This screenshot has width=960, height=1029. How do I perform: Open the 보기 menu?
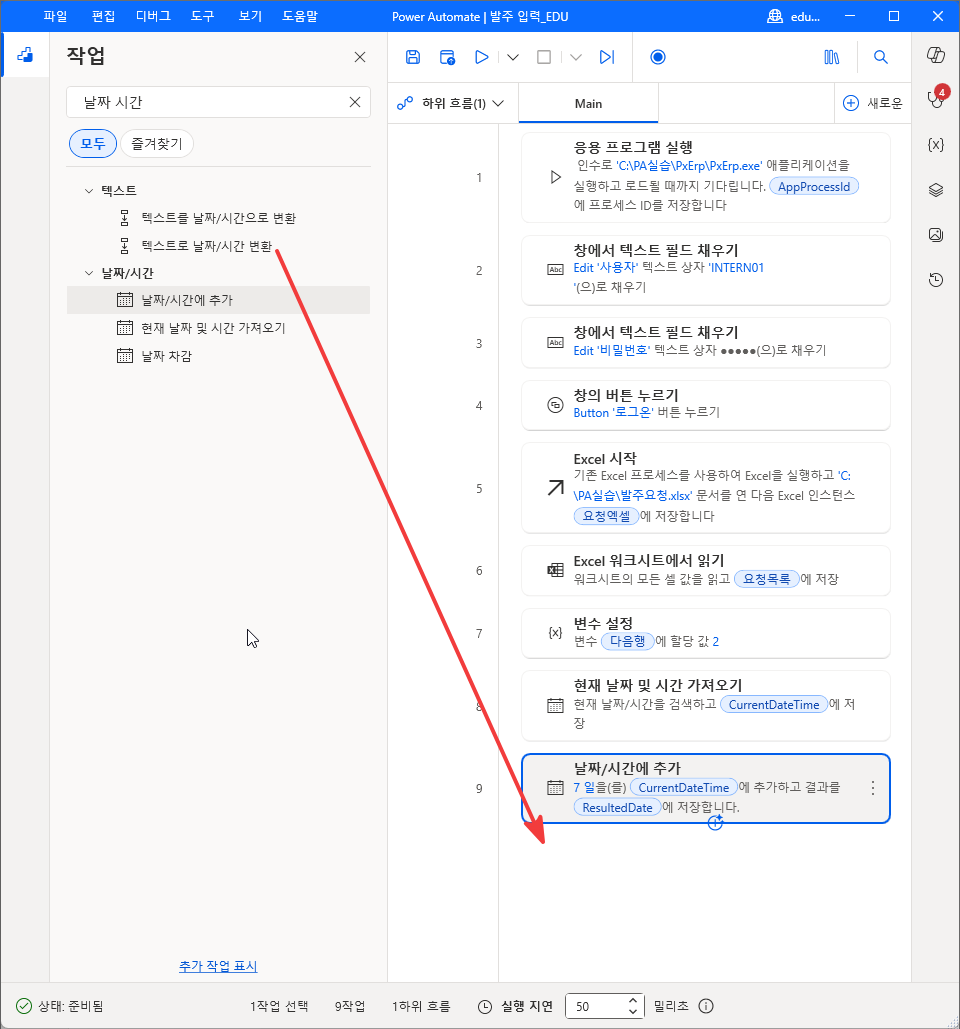click(x=250, y=16)
